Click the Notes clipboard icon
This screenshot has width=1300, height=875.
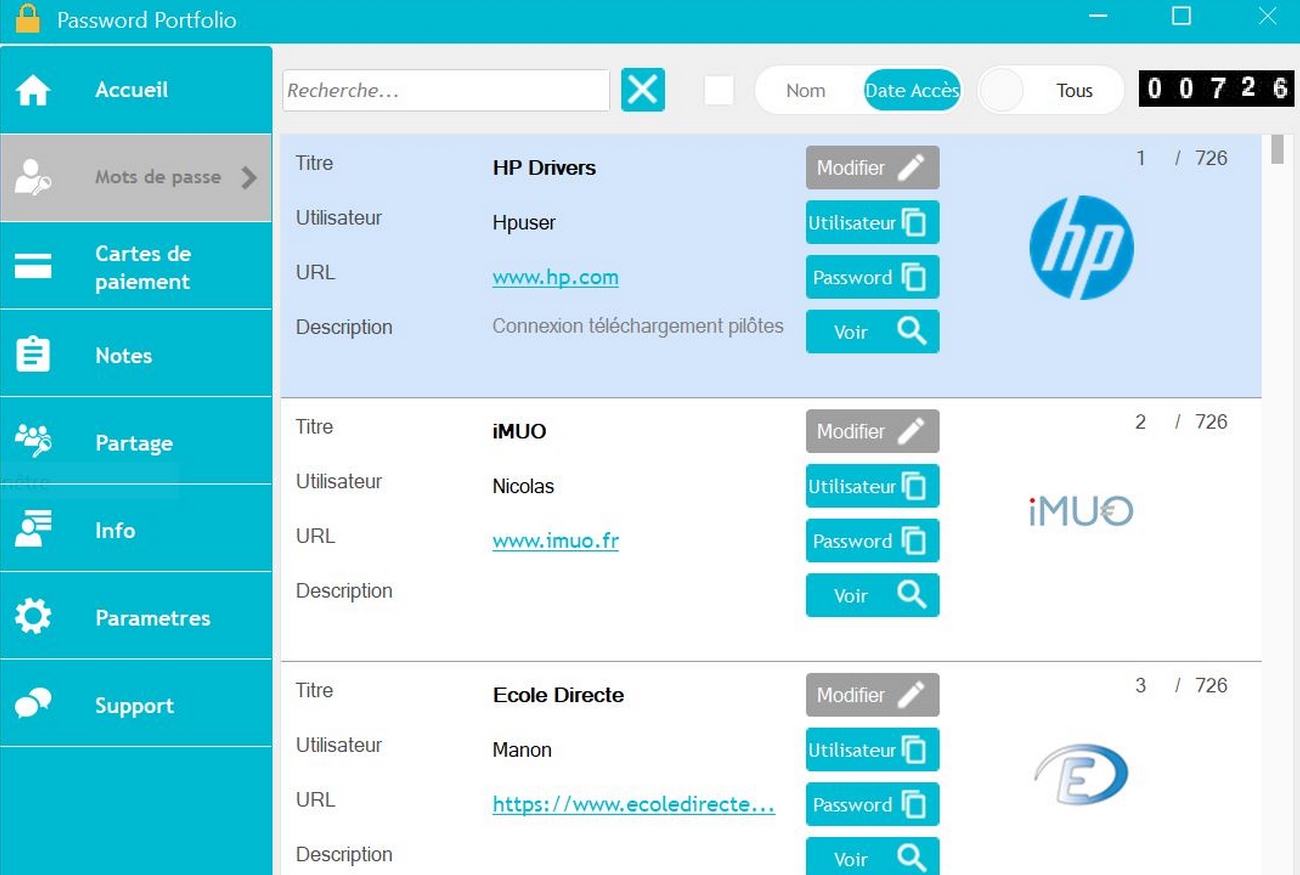(33, 355)
